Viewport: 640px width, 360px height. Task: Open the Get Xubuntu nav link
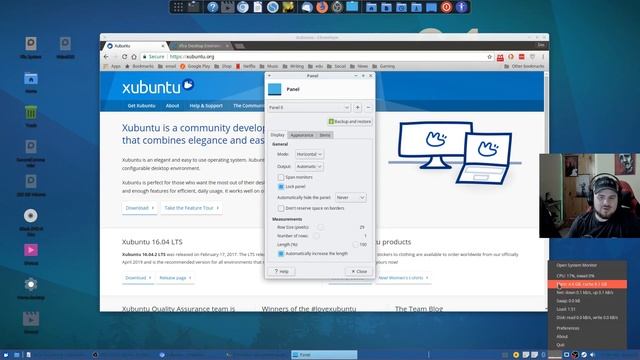pyautogui.click(x=141, y=106)
